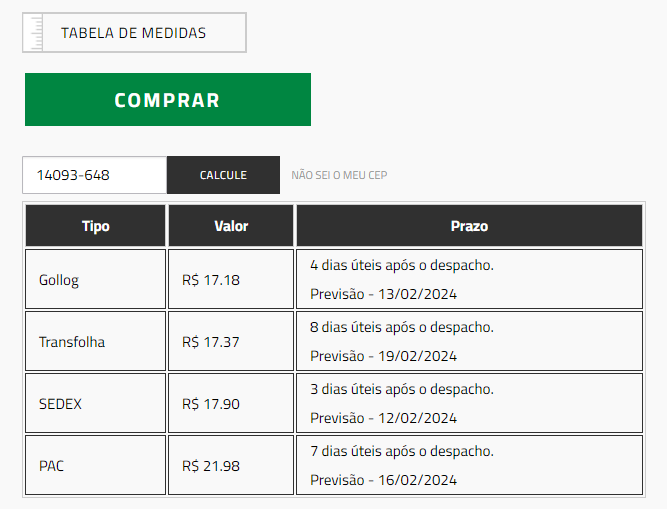Screen dimensions: 667x509
Task: Focus the CEP input field with 14093-648
Action: 94,175
